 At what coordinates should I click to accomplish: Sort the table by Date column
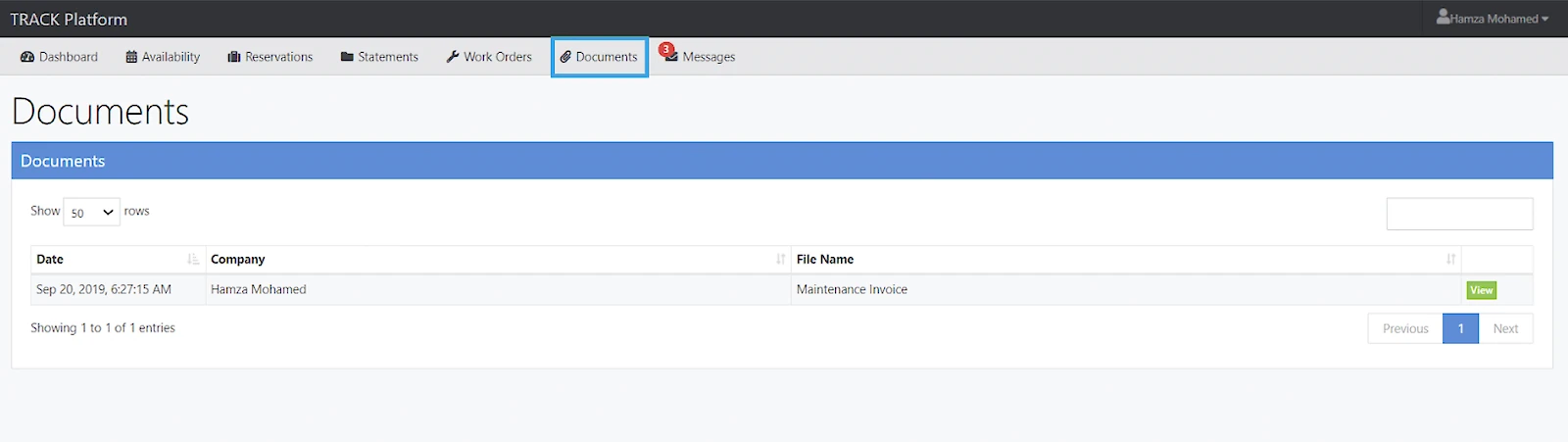pos(118,260)
